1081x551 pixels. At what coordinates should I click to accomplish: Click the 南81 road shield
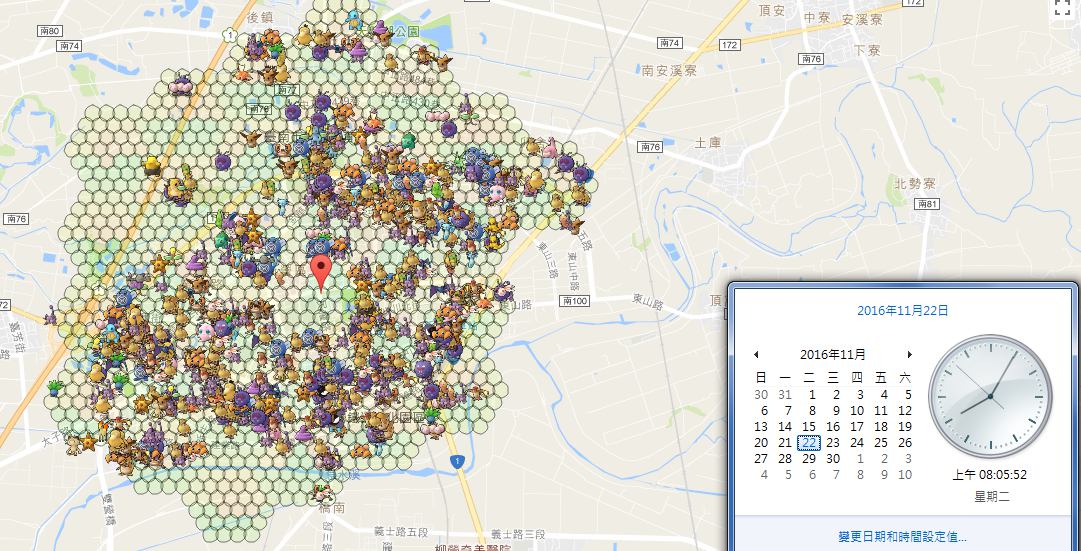[x=927, y=204]
